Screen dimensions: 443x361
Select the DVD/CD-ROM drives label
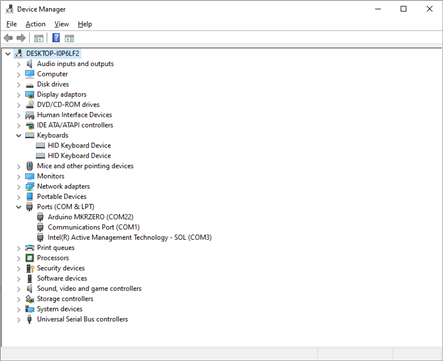pos(68,105)
